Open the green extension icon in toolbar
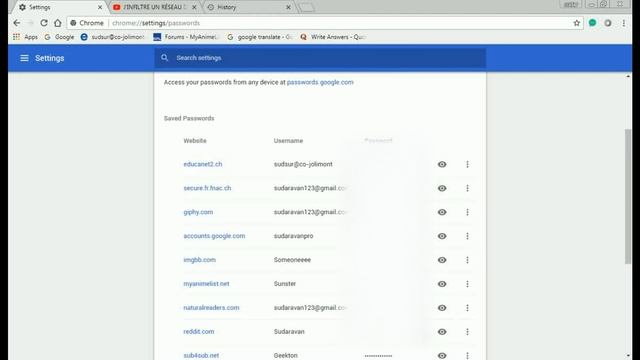The width and height of the screenshot is (640, 360). point(592,23)
